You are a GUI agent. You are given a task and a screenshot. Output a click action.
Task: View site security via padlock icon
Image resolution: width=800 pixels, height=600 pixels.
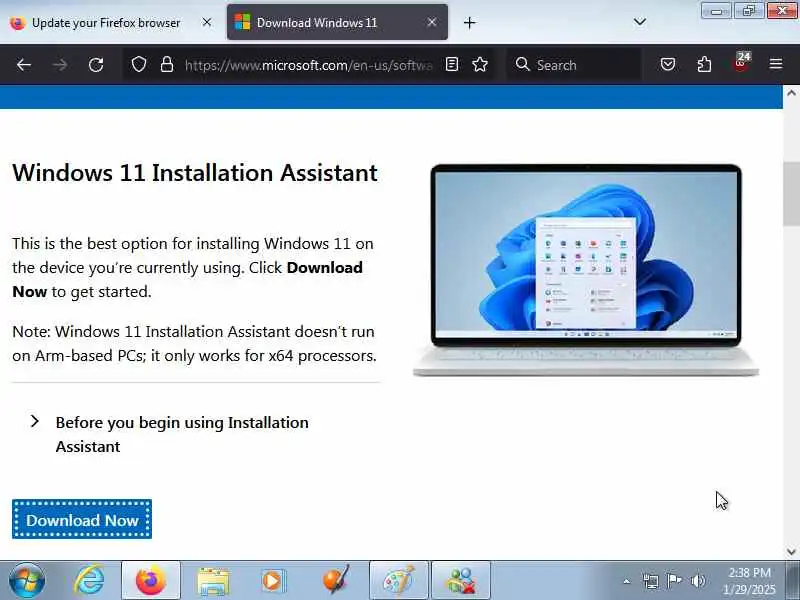[167, 65]
